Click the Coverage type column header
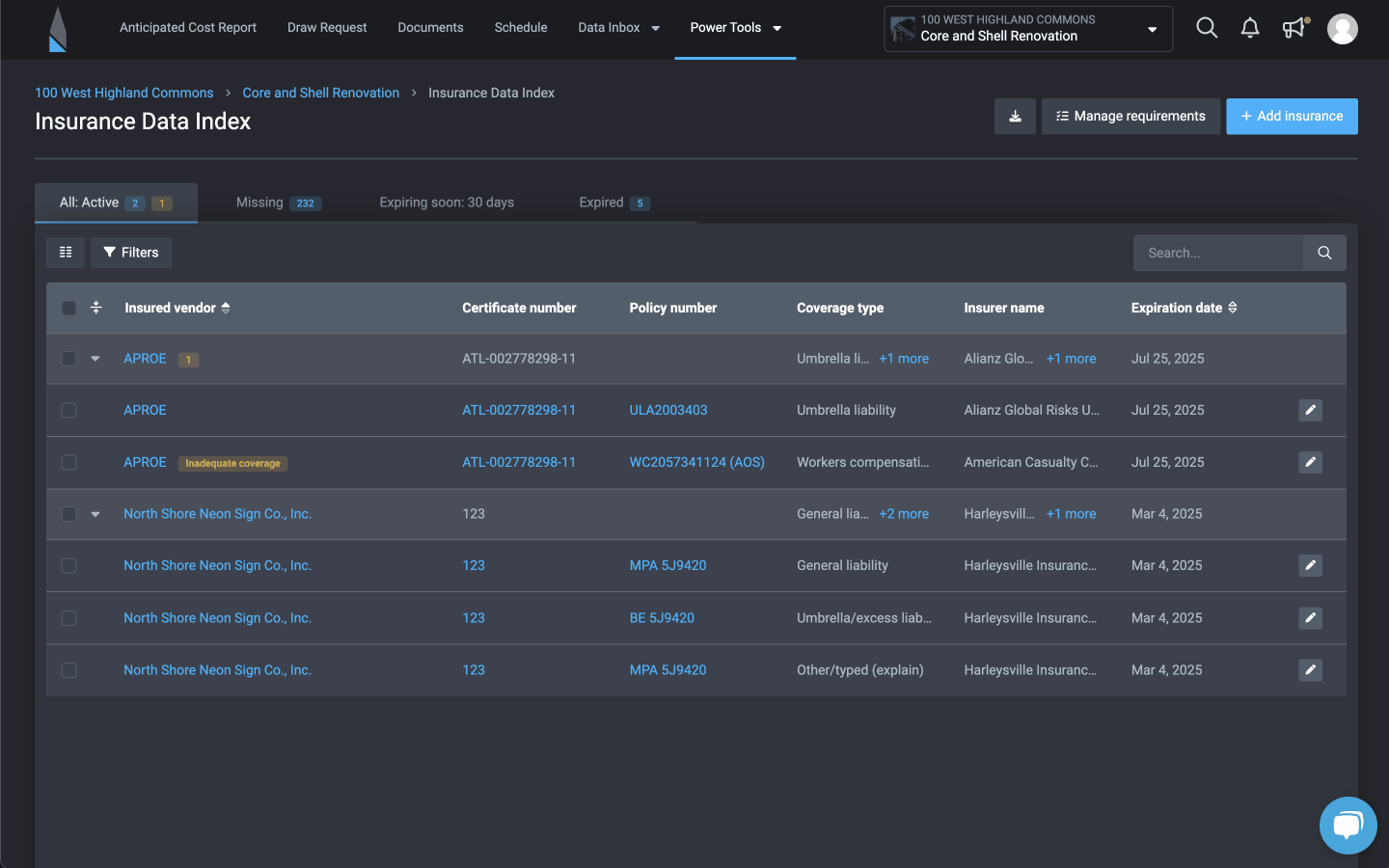 point(840,308)
